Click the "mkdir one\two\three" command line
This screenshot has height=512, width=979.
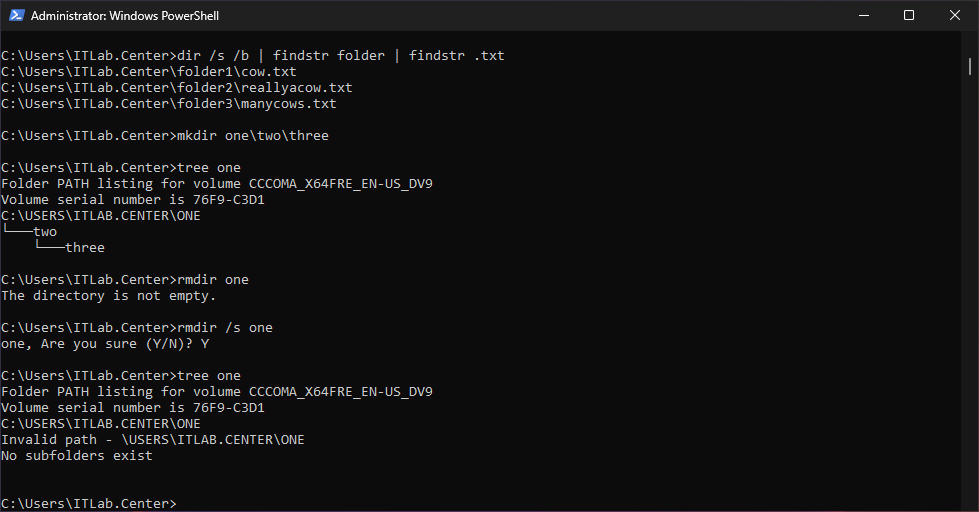164,136
